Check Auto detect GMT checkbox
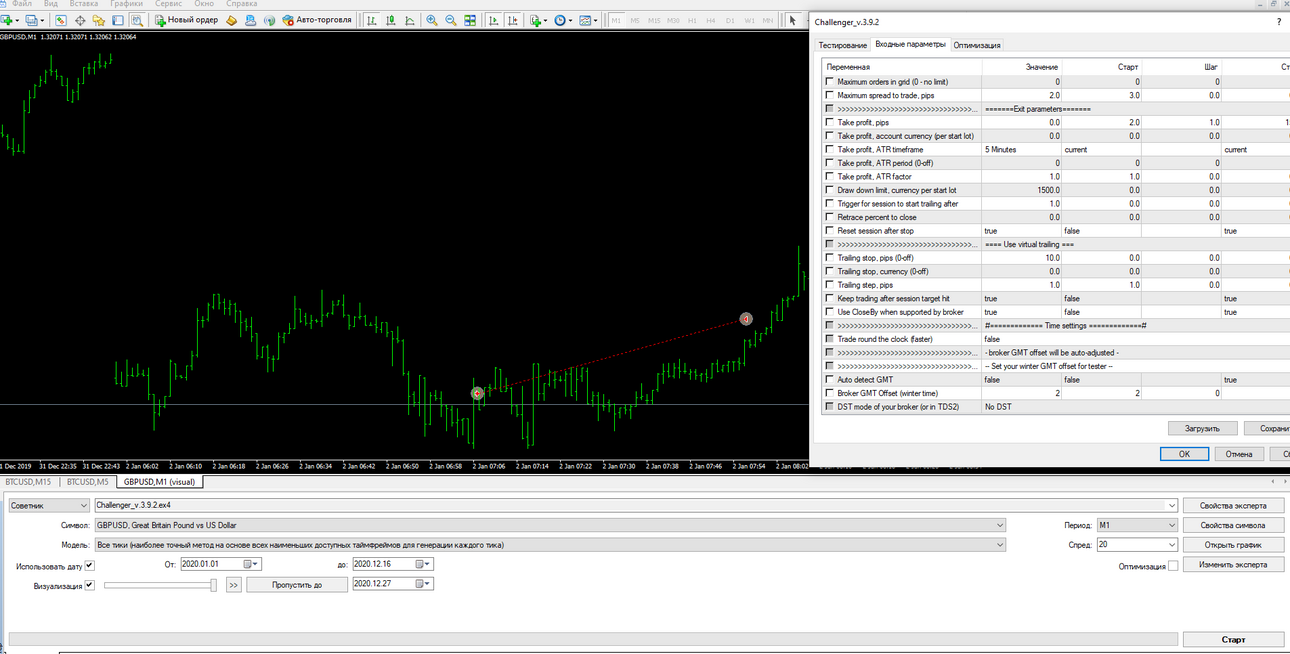 click(x=829, y=380)
